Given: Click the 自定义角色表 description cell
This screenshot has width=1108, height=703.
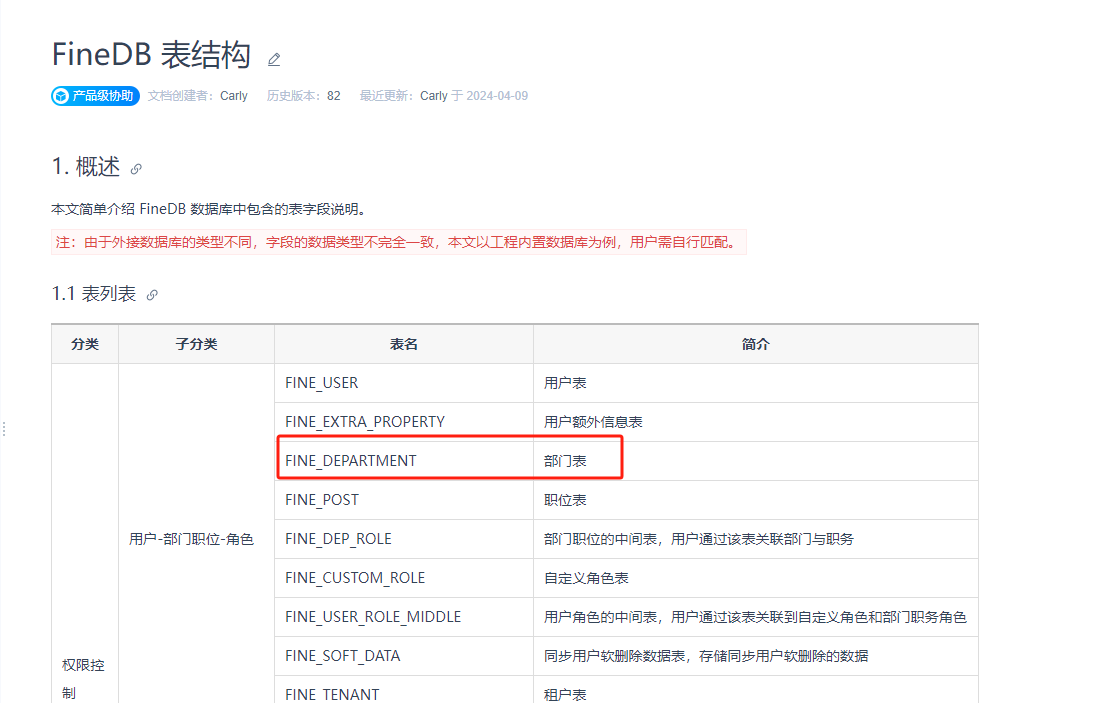Looking at the screenshot, I should tap(755, 578).
